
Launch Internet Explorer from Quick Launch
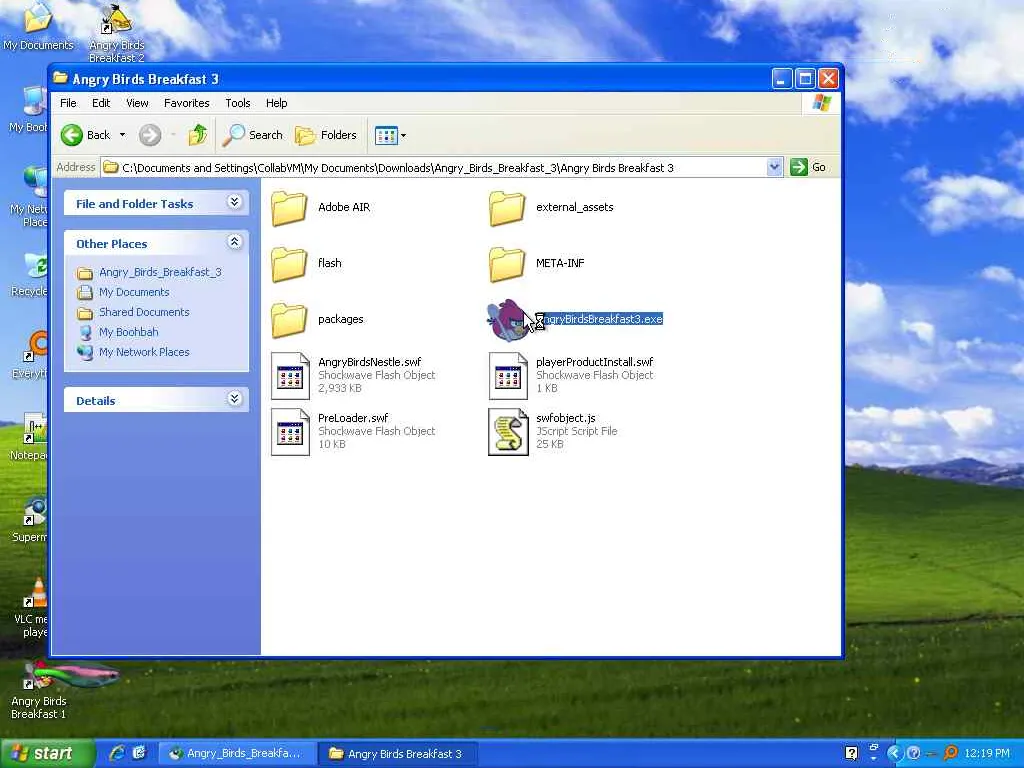tap(118, 753)
